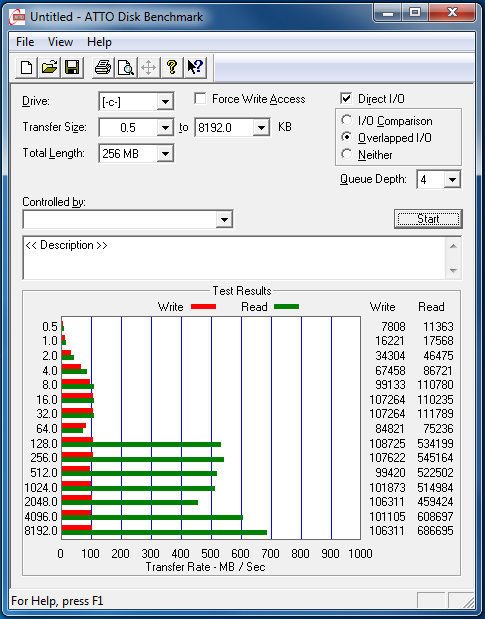The image size is (485, 619).
Task: Uncheck the Direct I/O checkbox
Action: [346, 98]
